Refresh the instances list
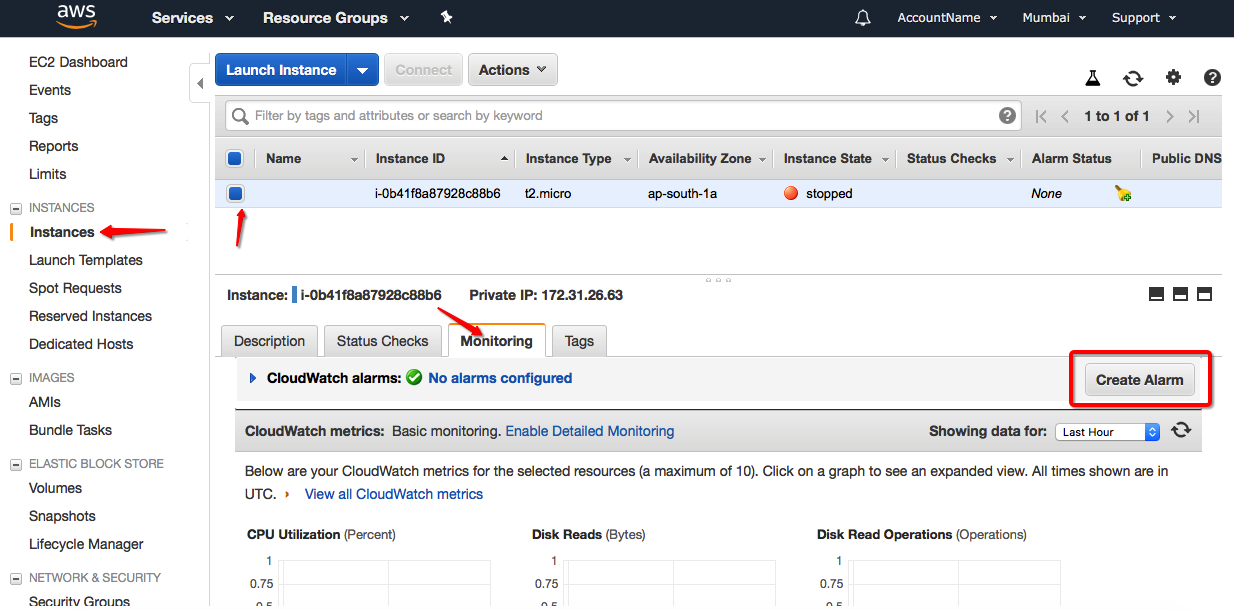Image resolution: width=1234 pixels, height=610 pixels. point(1133,78)
